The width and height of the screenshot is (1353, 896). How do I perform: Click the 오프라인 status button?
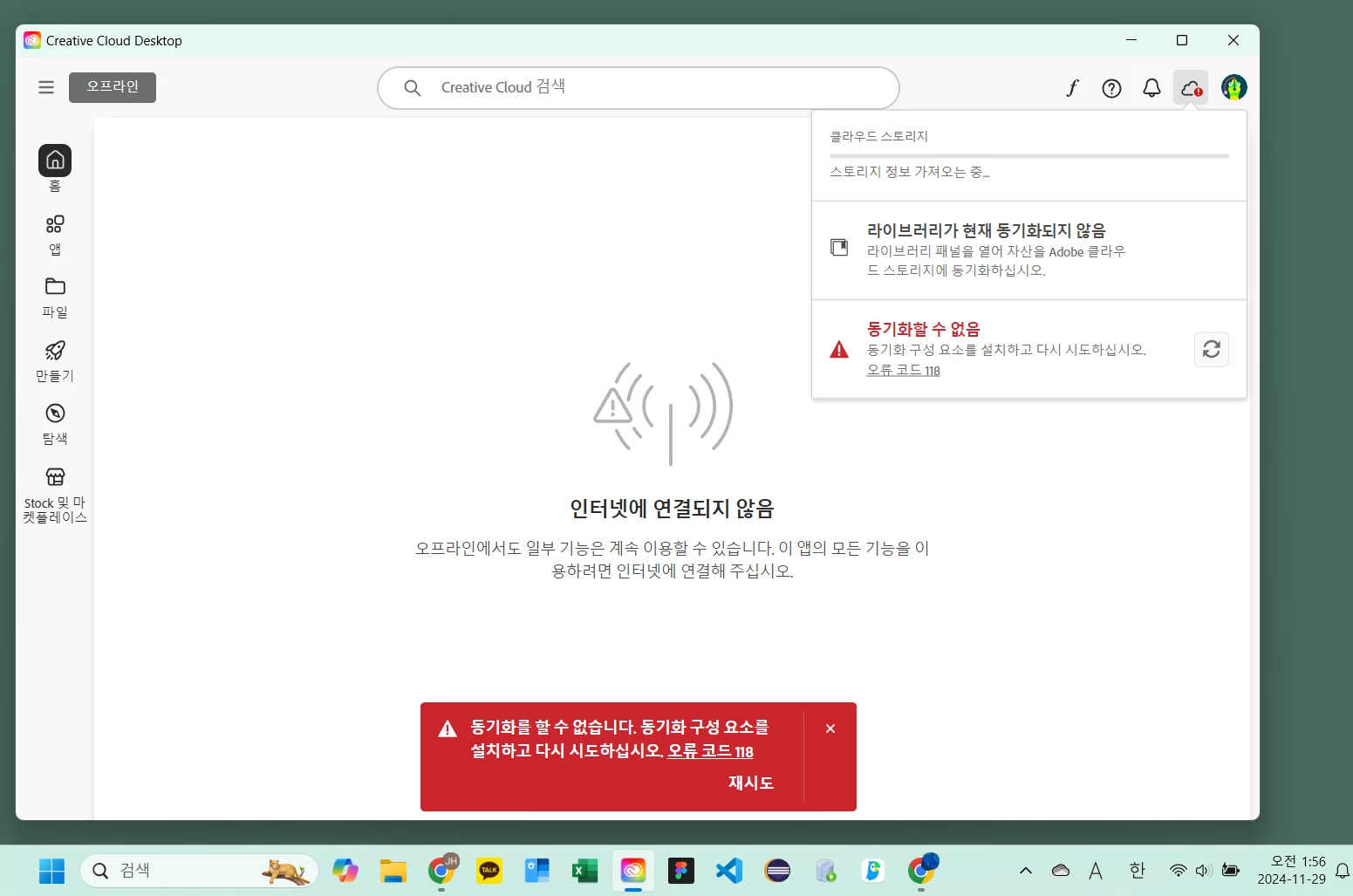pyautogui.click(x=113, y=87)
